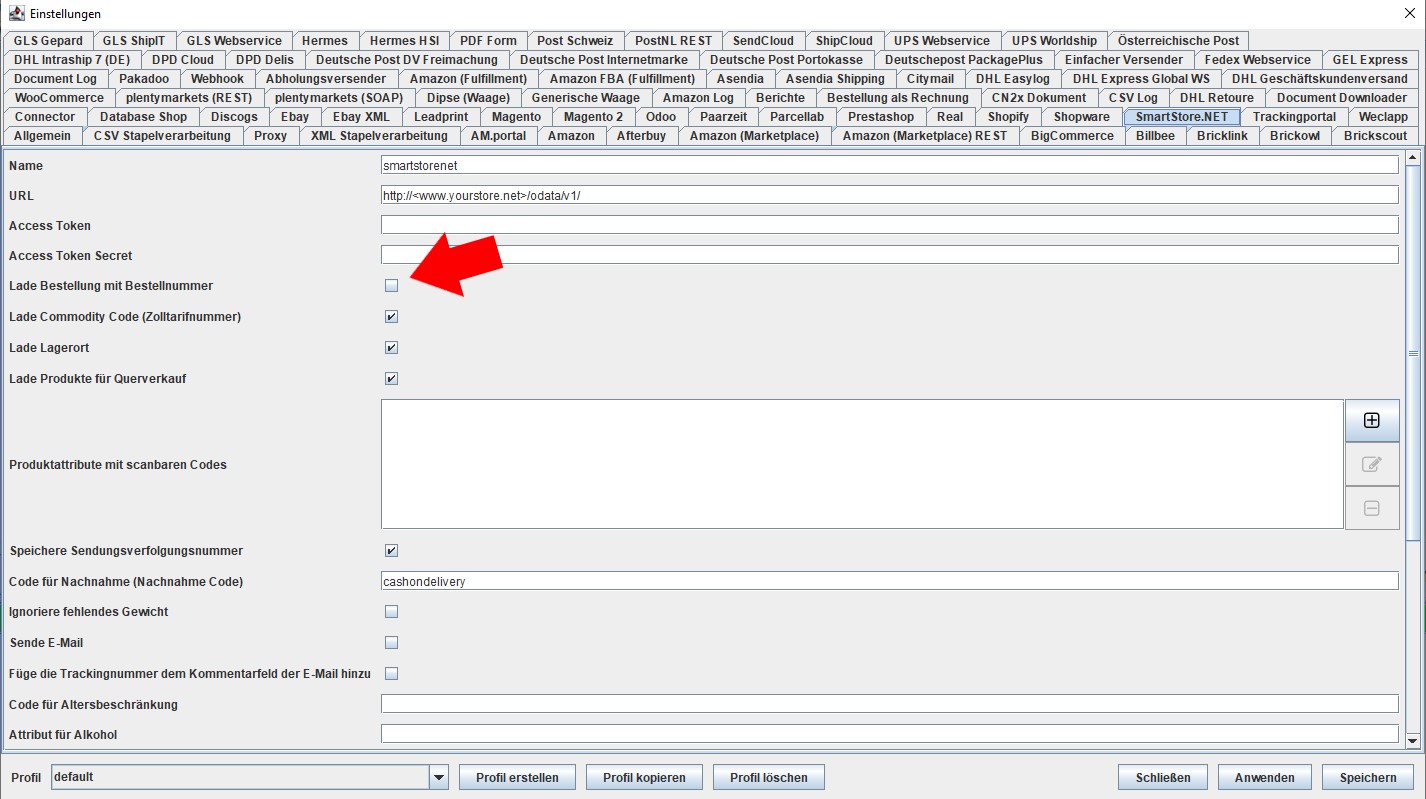Click the scrollbar down arrow
Screen dimensions: 1426x799
(x=1413, y=741)
